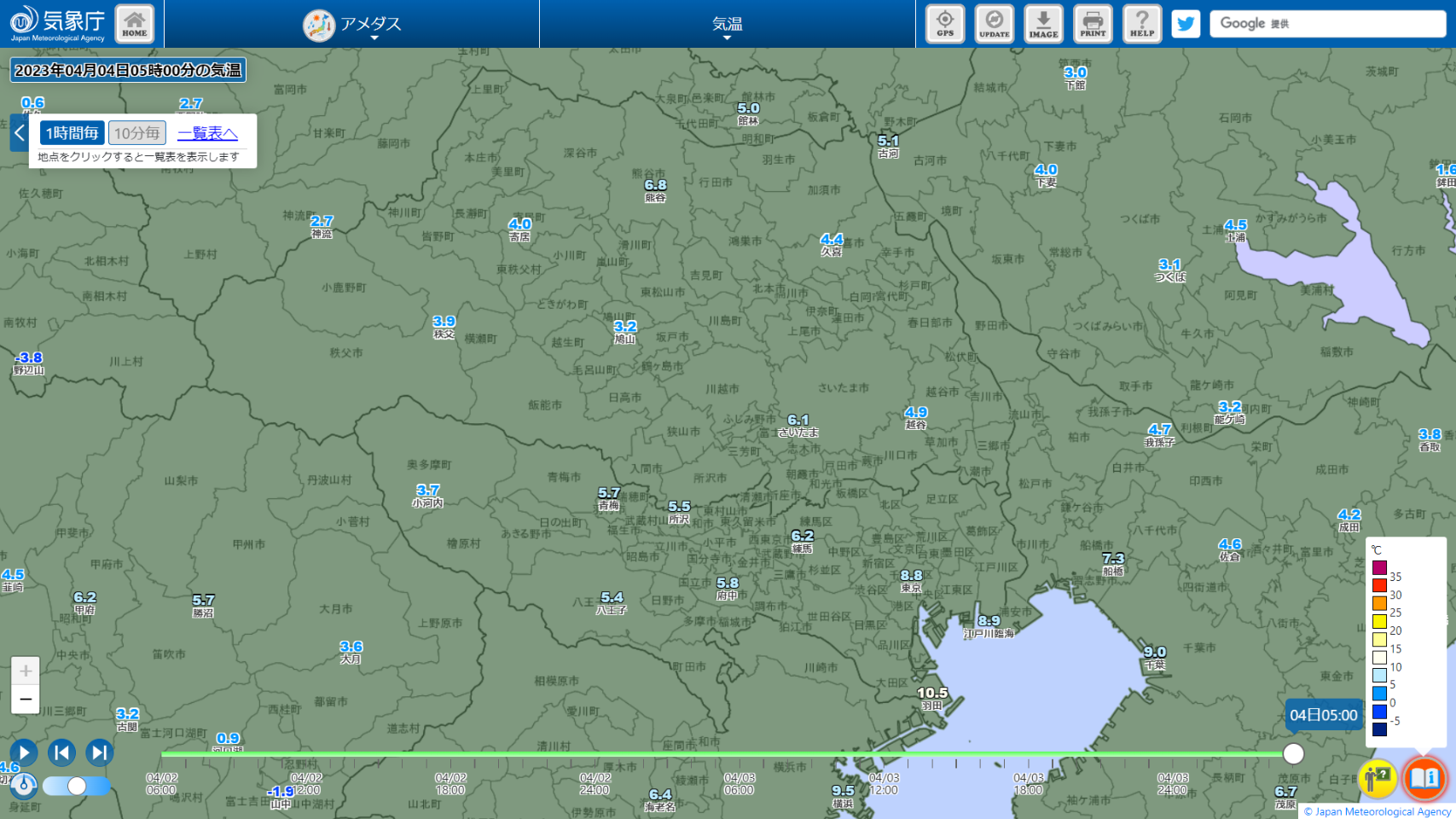Screen dimensions: 1456x819
Task: Click the UPDATE refresh icon
Action: [x=994, y=23]
